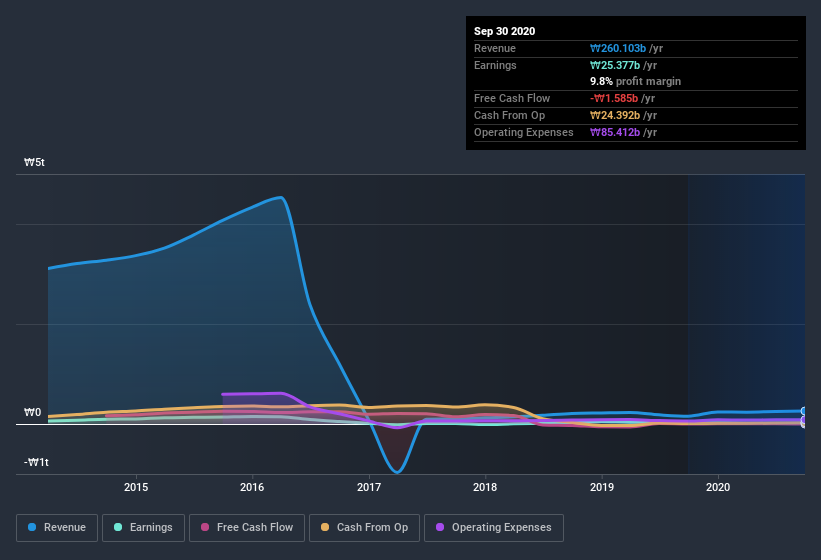Click the blue Revenue legend dot
The width and height of the screenshot is (821, 560).
click(x=33, y=527)
